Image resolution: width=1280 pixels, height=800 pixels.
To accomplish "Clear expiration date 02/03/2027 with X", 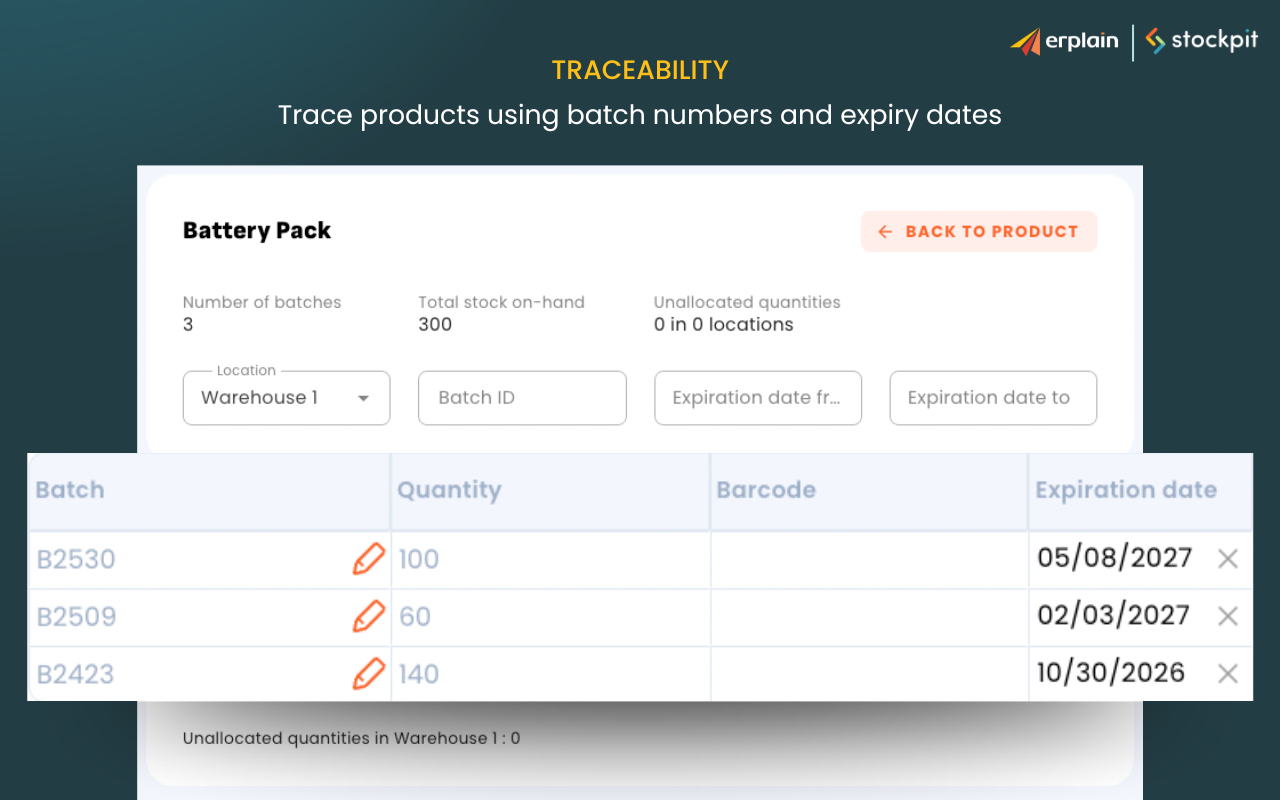I will (x=1228, y=616).
